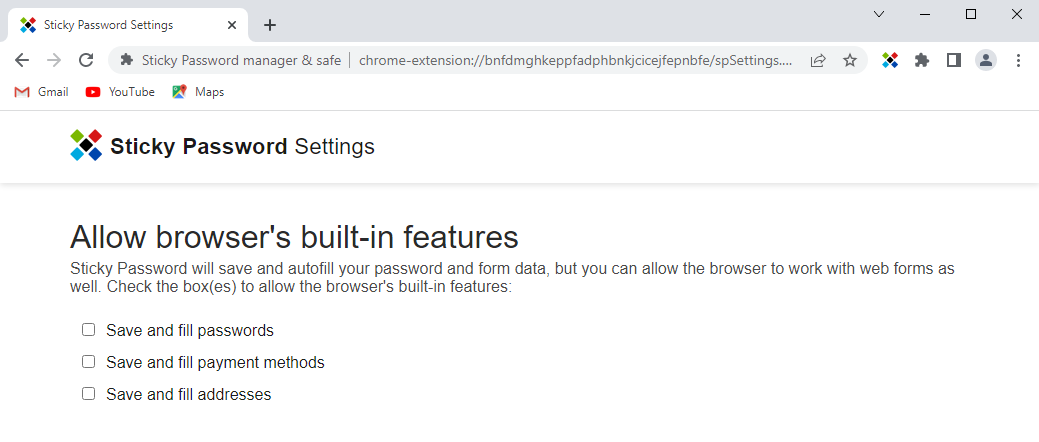Toggle the browser side panel icon

[954, 60]
